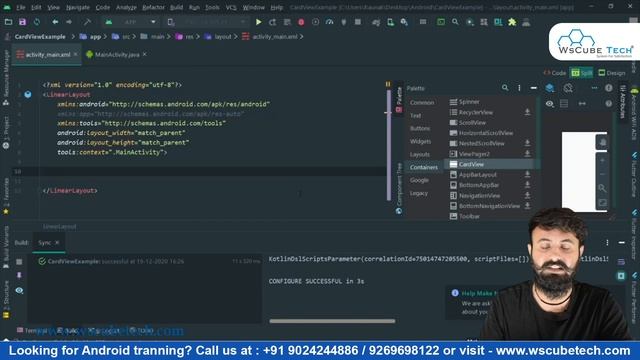Switch editor to Split view
The height and width of the screenshot is (360, 640).
coord(582,73)
